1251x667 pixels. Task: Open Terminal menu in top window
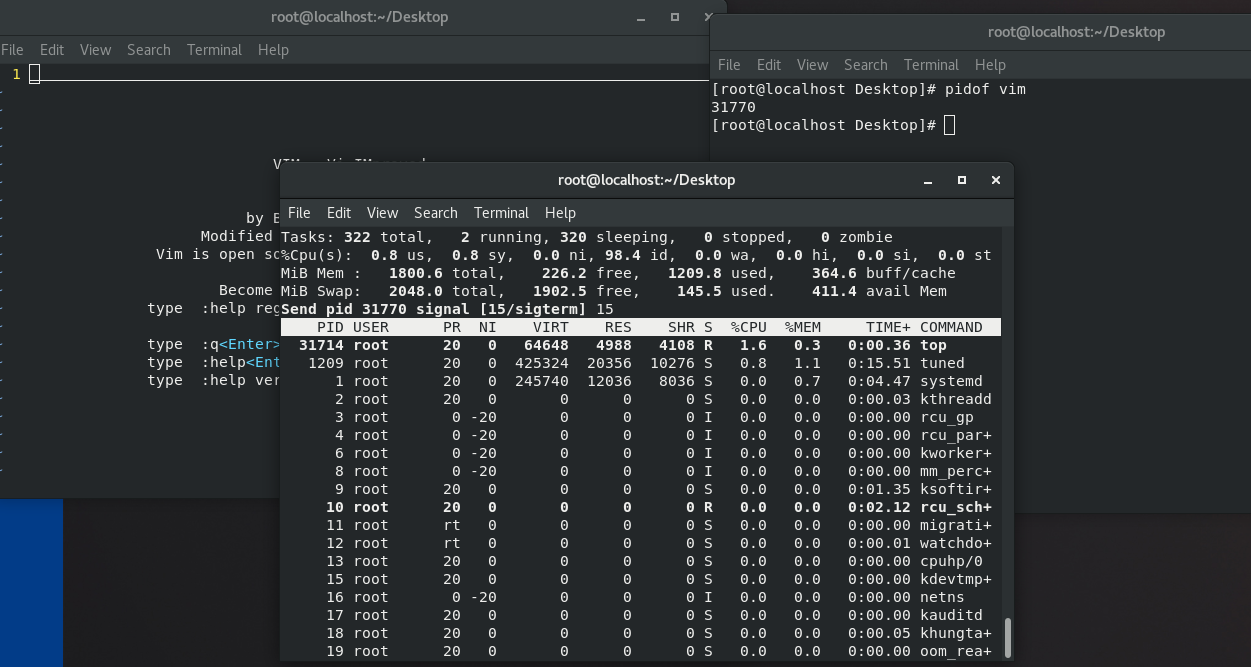point(501,213)
